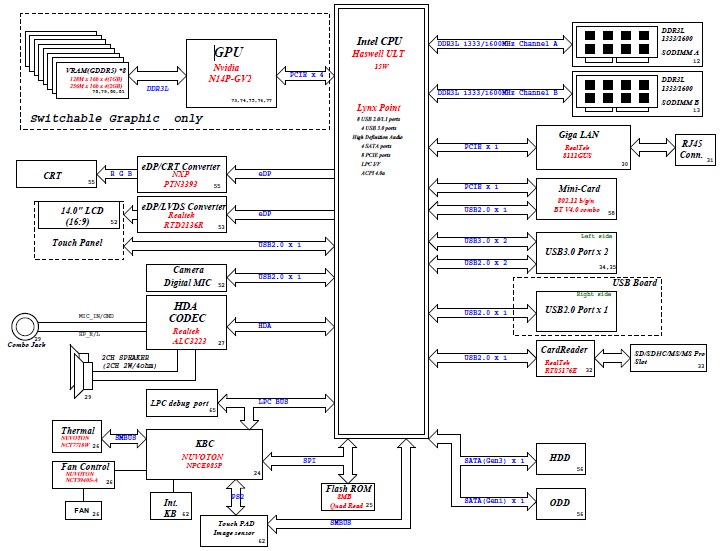Viewport: 722px width, 551px height.
Task: Click the 'Touch Panel' label
Action: [77, 243]
